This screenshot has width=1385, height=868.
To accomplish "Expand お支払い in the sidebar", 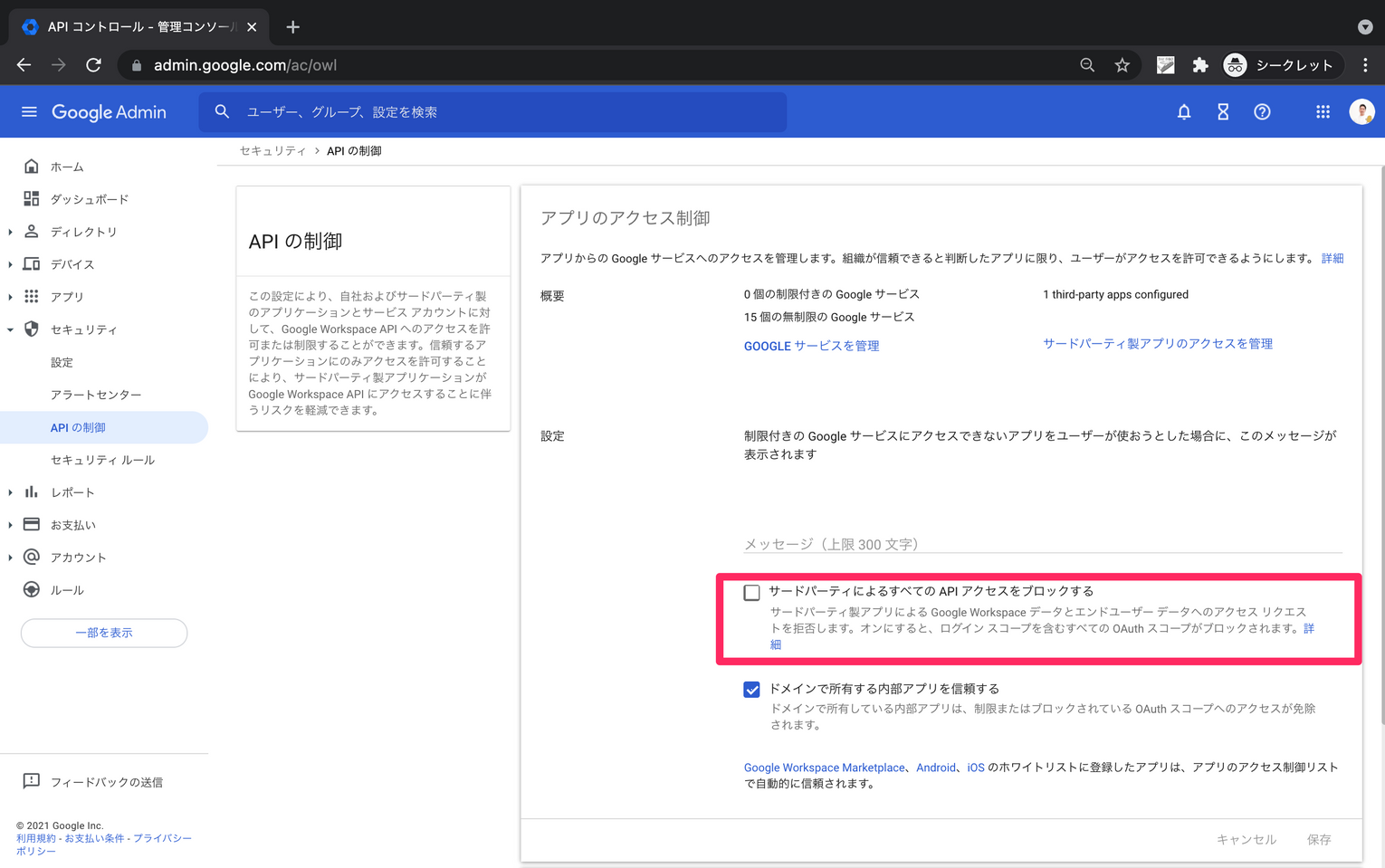I will pyautogui.click(x=10, y=525).
